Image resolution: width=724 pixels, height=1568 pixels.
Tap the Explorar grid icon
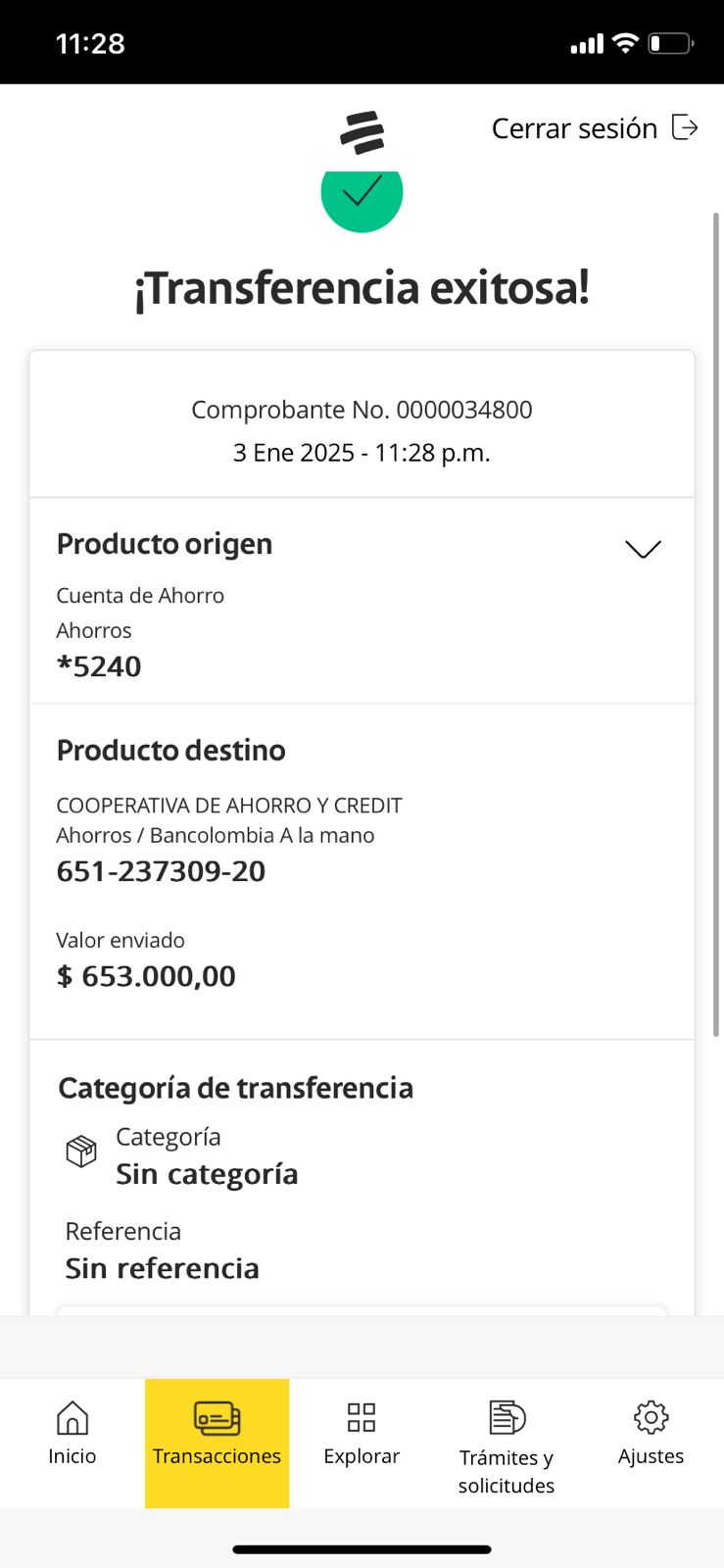(x=362, y=1417)
